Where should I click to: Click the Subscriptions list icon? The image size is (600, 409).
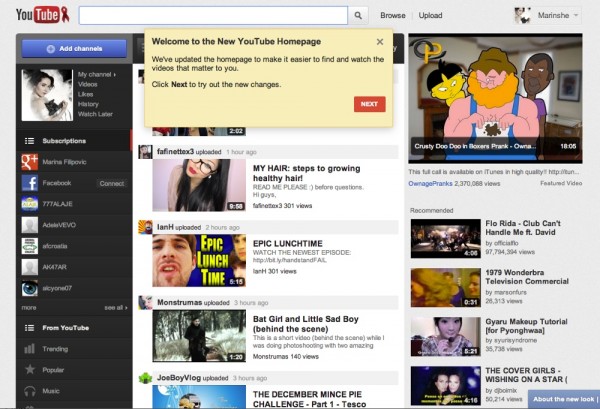(x=29, y=141)
